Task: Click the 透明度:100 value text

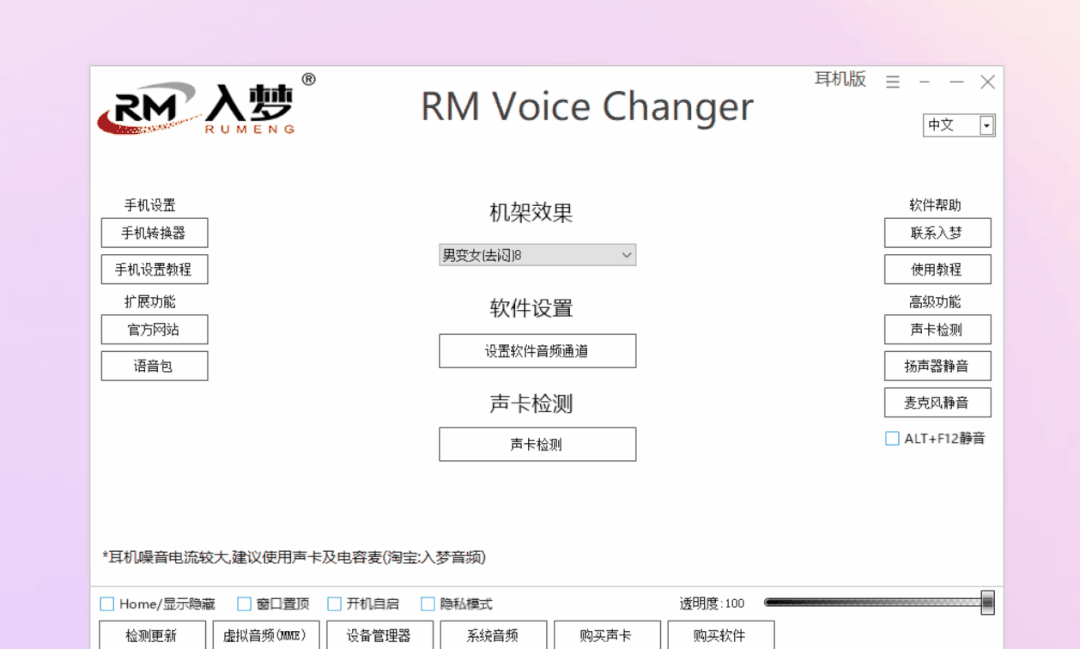Action: click(x=712, y=604)
